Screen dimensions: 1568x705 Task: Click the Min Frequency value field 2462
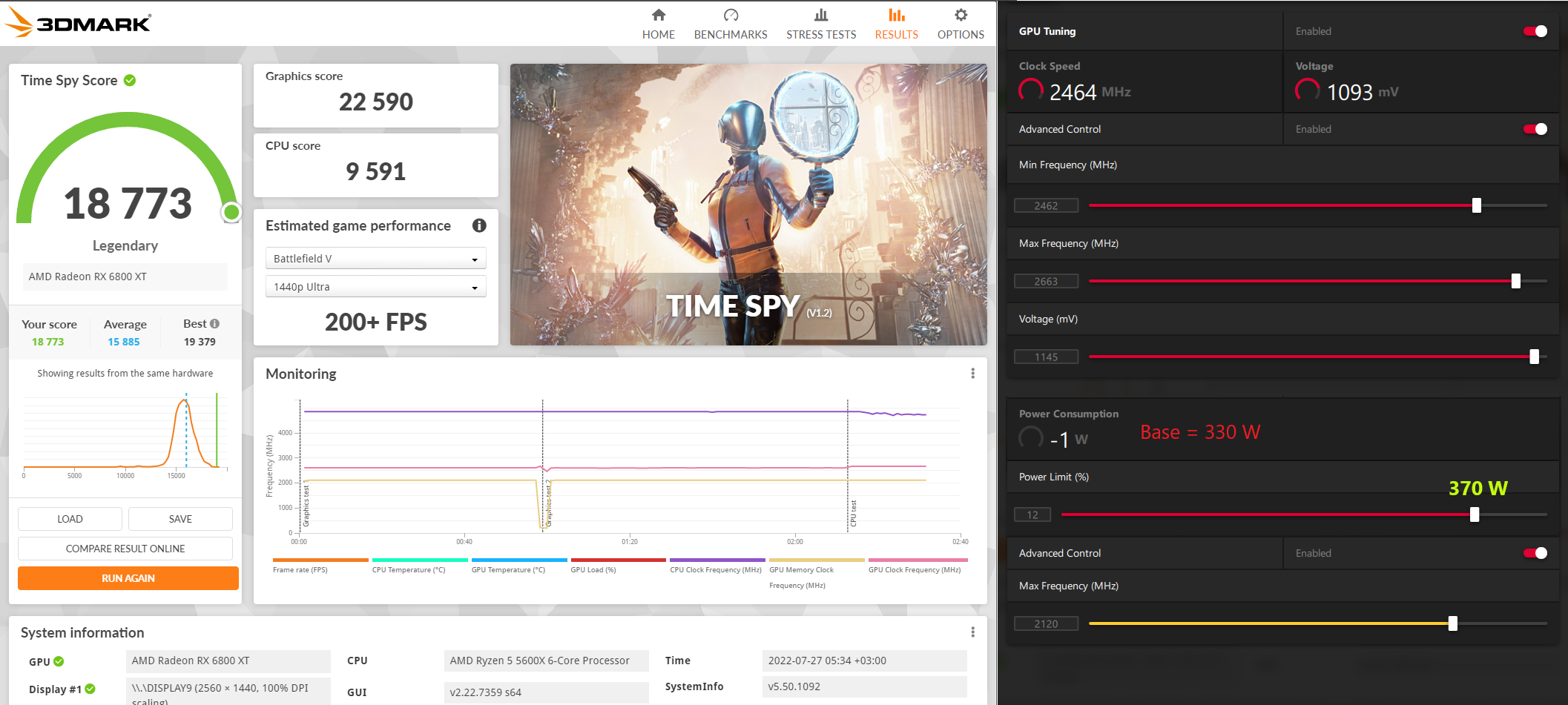1047,206
